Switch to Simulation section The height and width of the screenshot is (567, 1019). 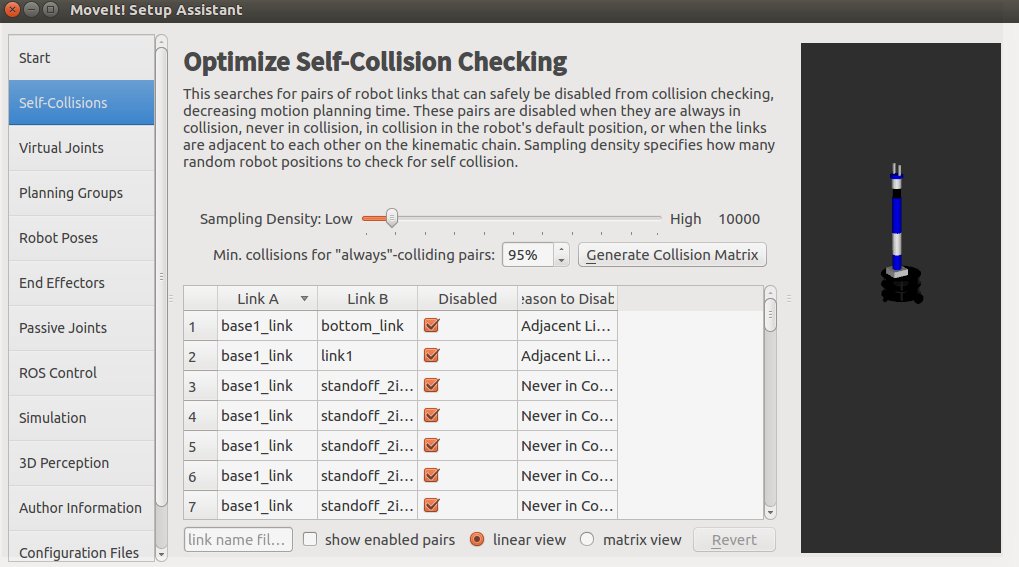pos(81,418)
